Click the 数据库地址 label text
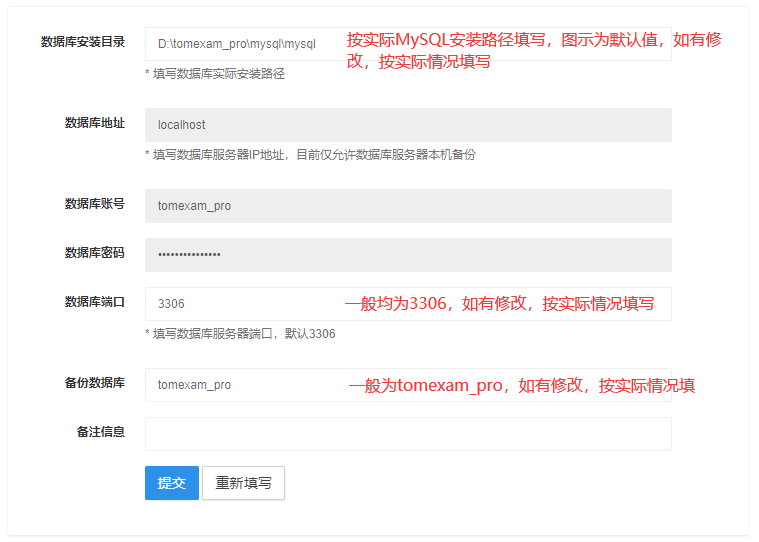 click(95, 123)
